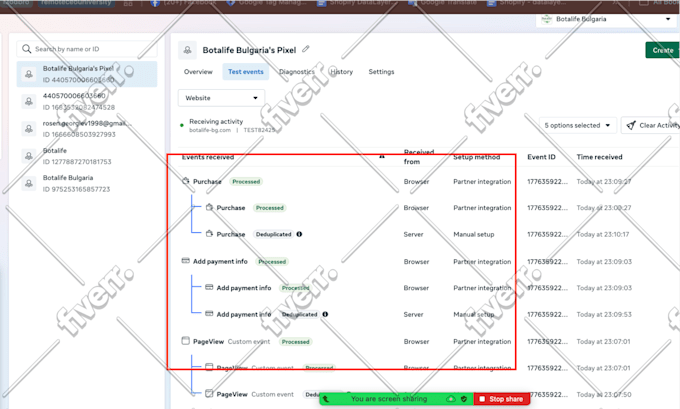Click the Clear Activity button

[651, 125]
